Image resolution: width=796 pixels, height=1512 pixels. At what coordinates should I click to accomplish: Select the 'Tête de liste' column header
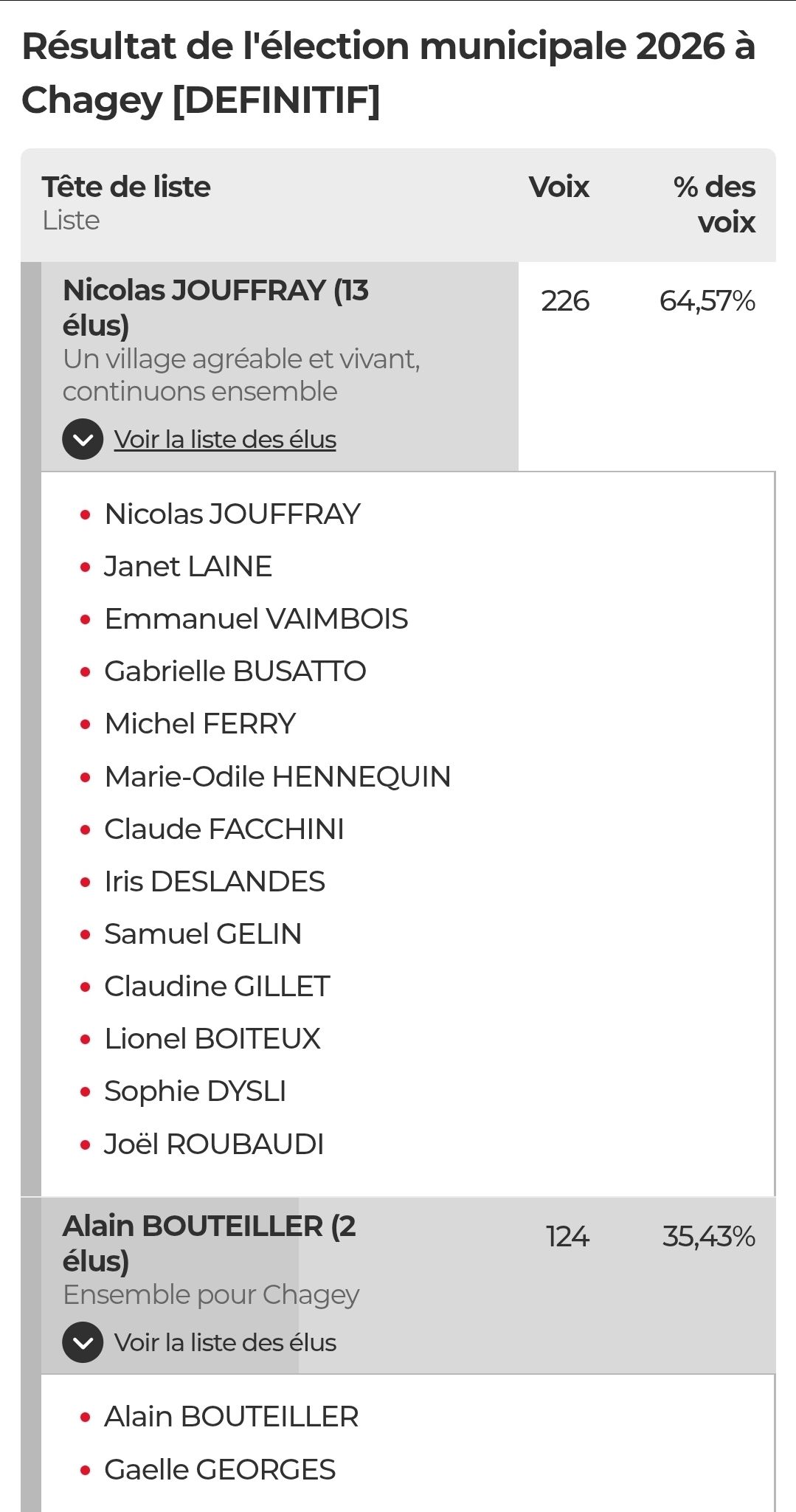coord(126,187)
